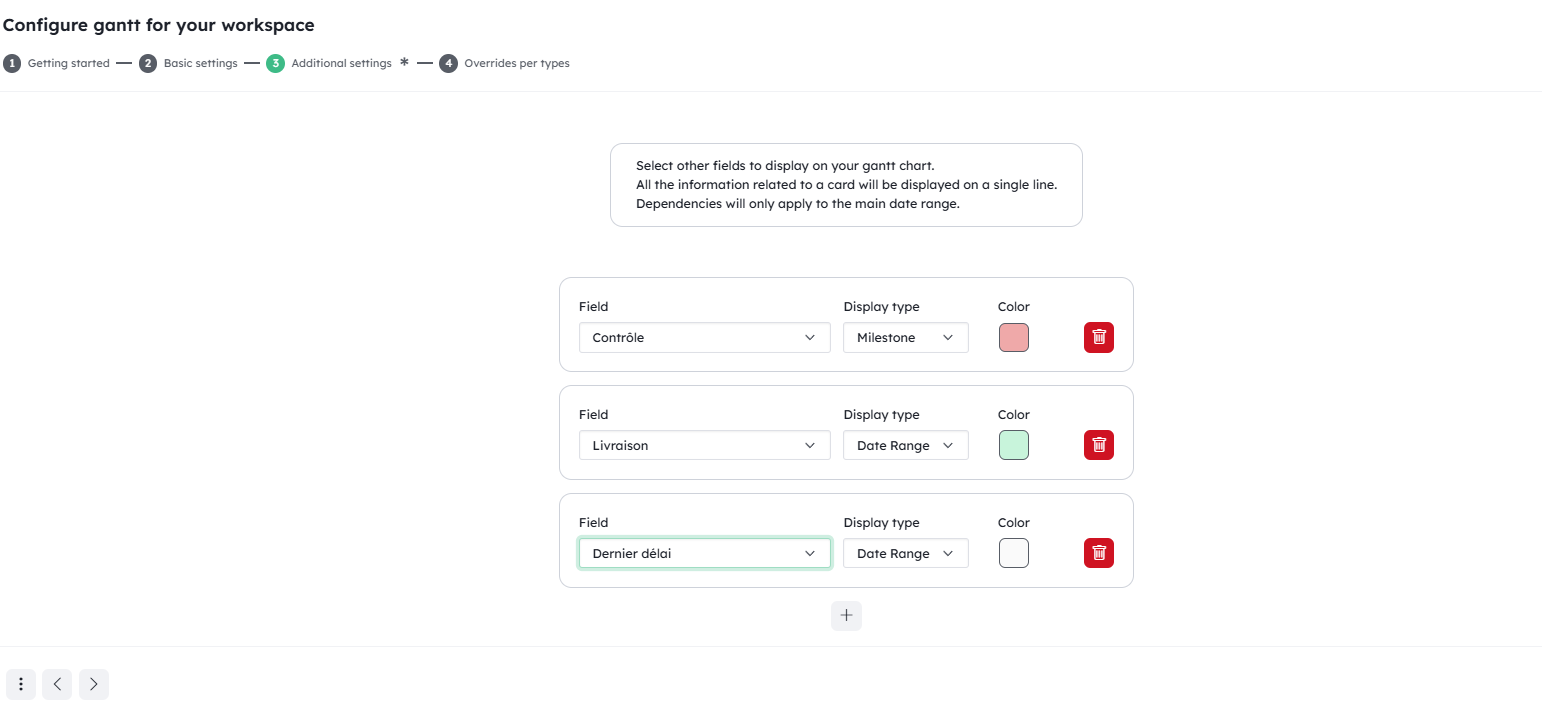1542x712 pixels.
Task: Open Livraison's Date Range display type
Action: coord(905,446)
